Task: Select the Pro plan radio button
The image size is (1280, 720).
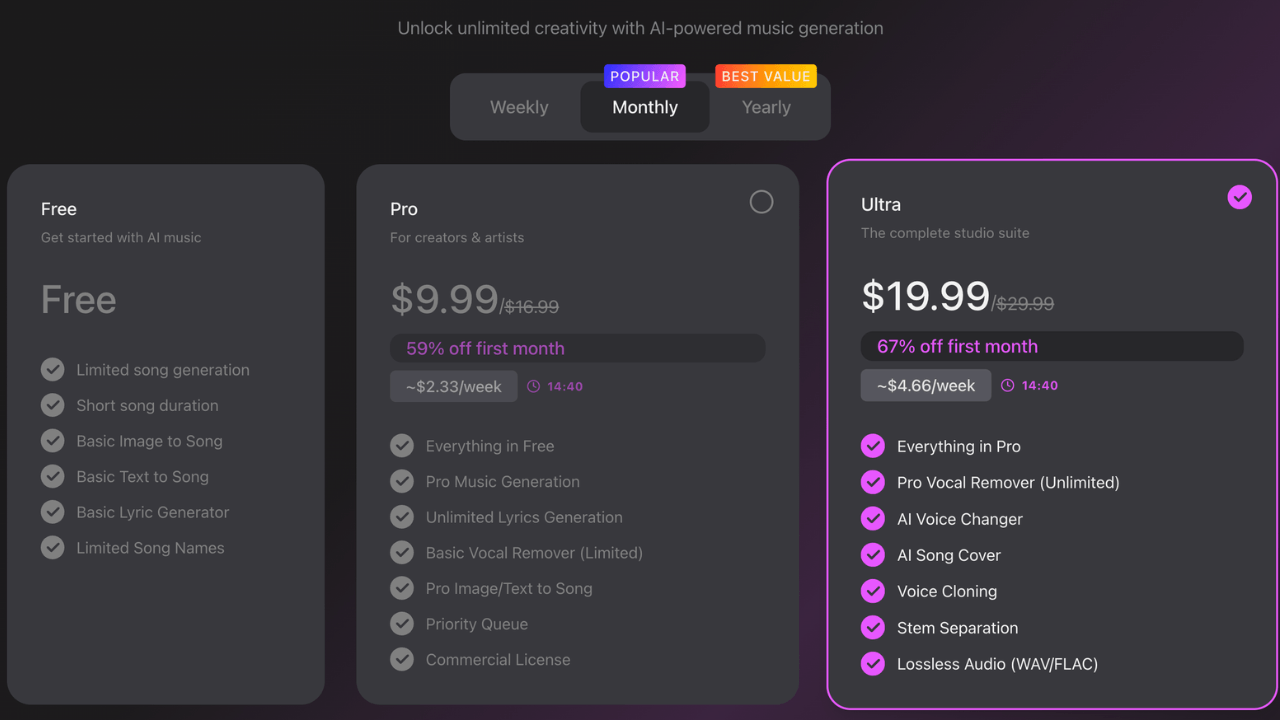Action: pyautogui.click(x=761, y=202)
